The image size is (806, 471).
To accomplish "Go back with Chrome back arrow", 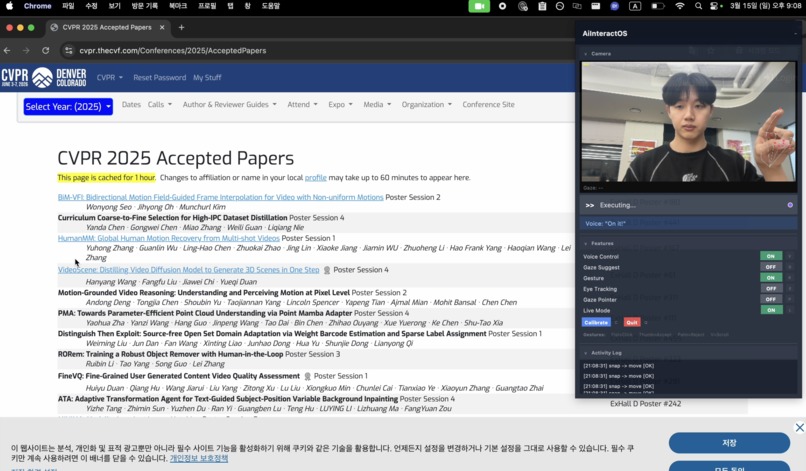I will [x=7, y=50].
